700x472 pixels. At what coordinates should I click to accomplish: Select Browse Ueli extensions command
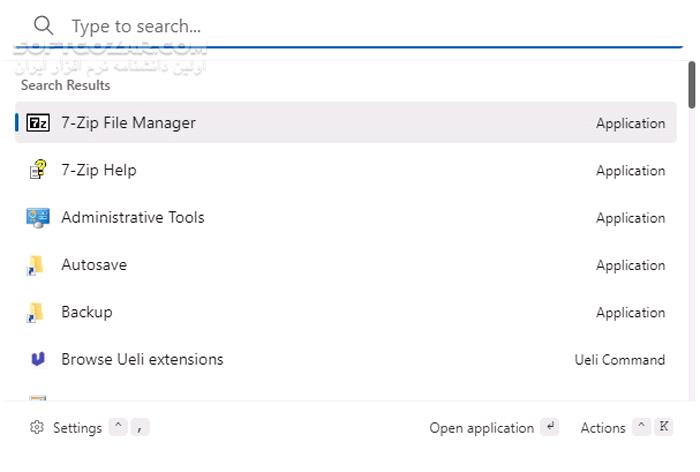(346, 359)
